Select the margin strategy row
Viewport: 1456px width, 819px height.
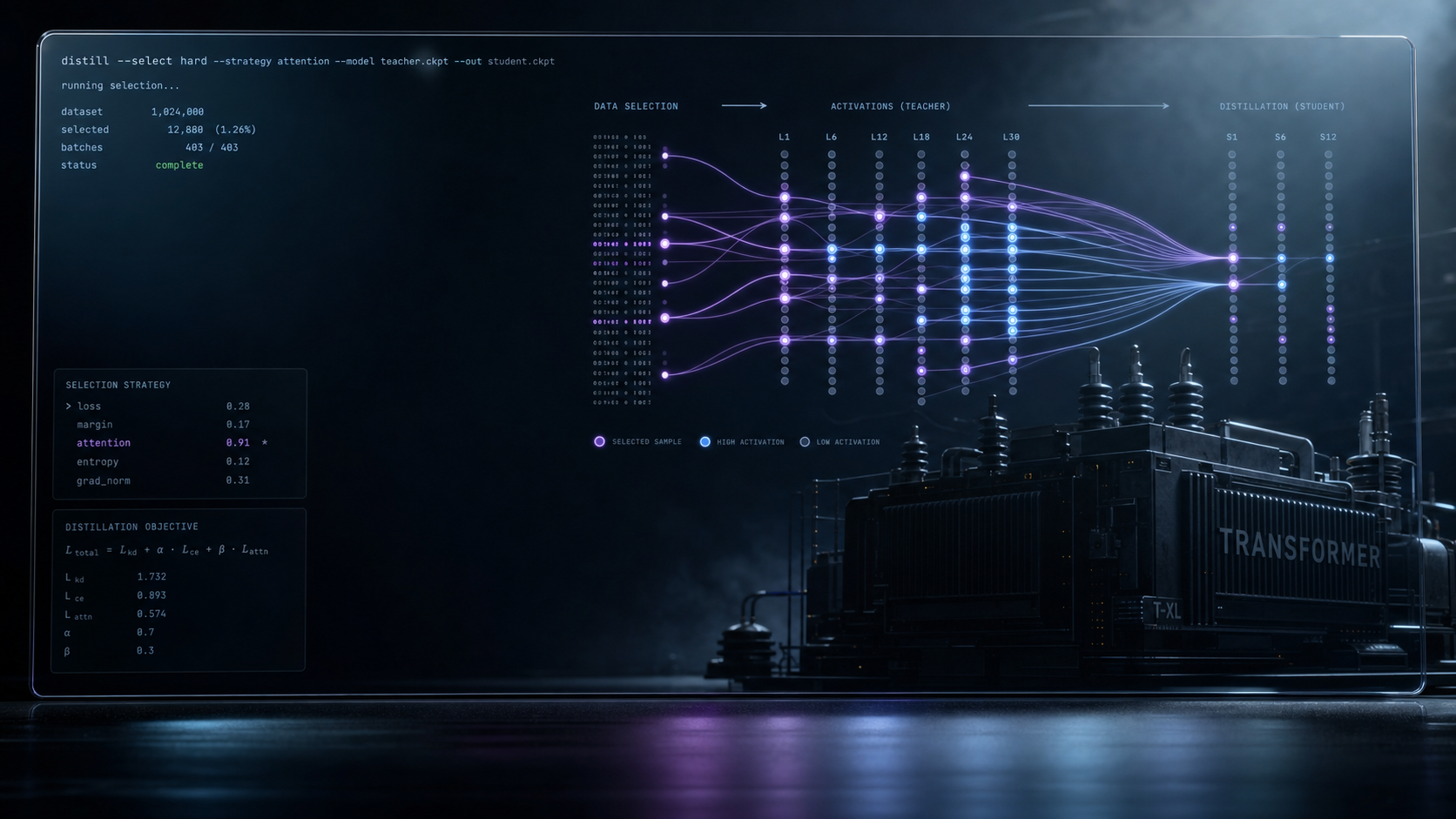[x=163, y=425]
